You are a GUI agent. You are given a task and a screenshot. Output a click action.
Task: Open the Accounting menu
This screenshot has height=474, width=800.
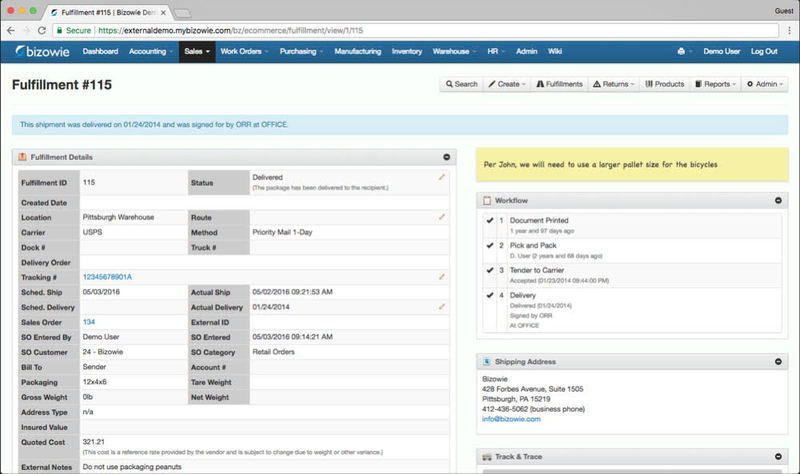[x=146, y=51]
